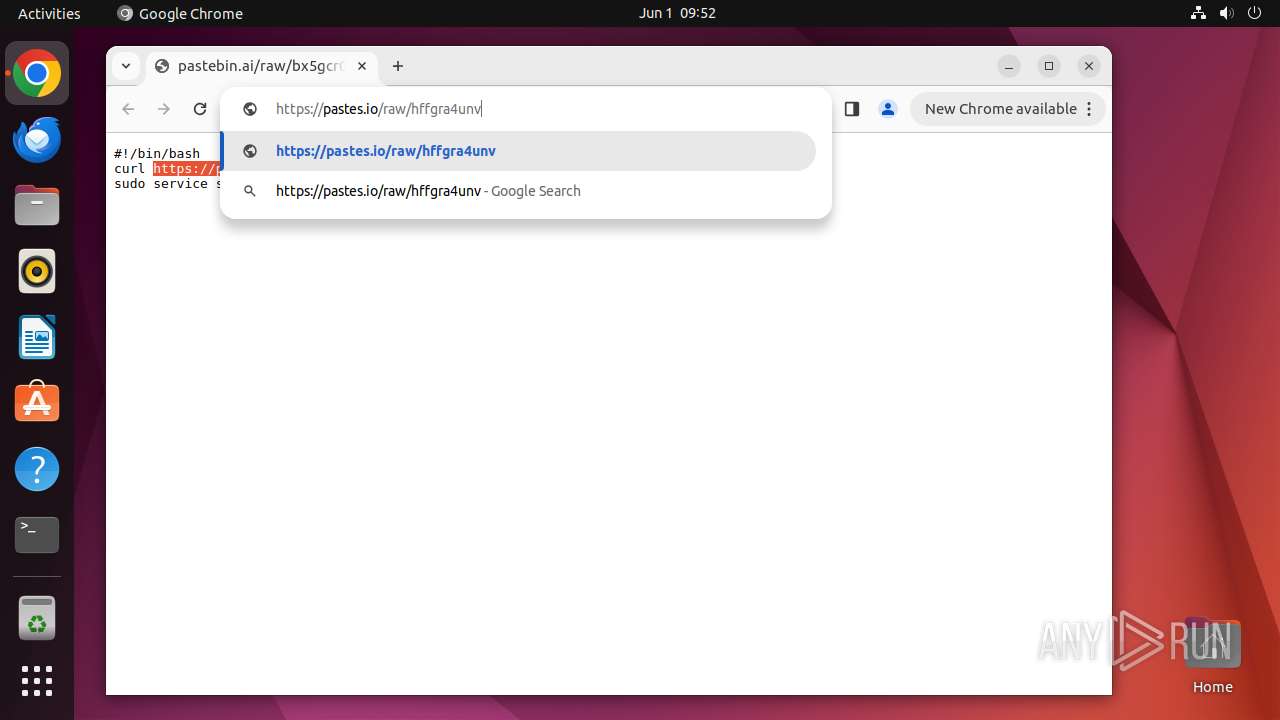The height and width of the screenshot is (720, 1280).
Task: Close the pastebin.ai tab
Action: (x=362, y=66)
